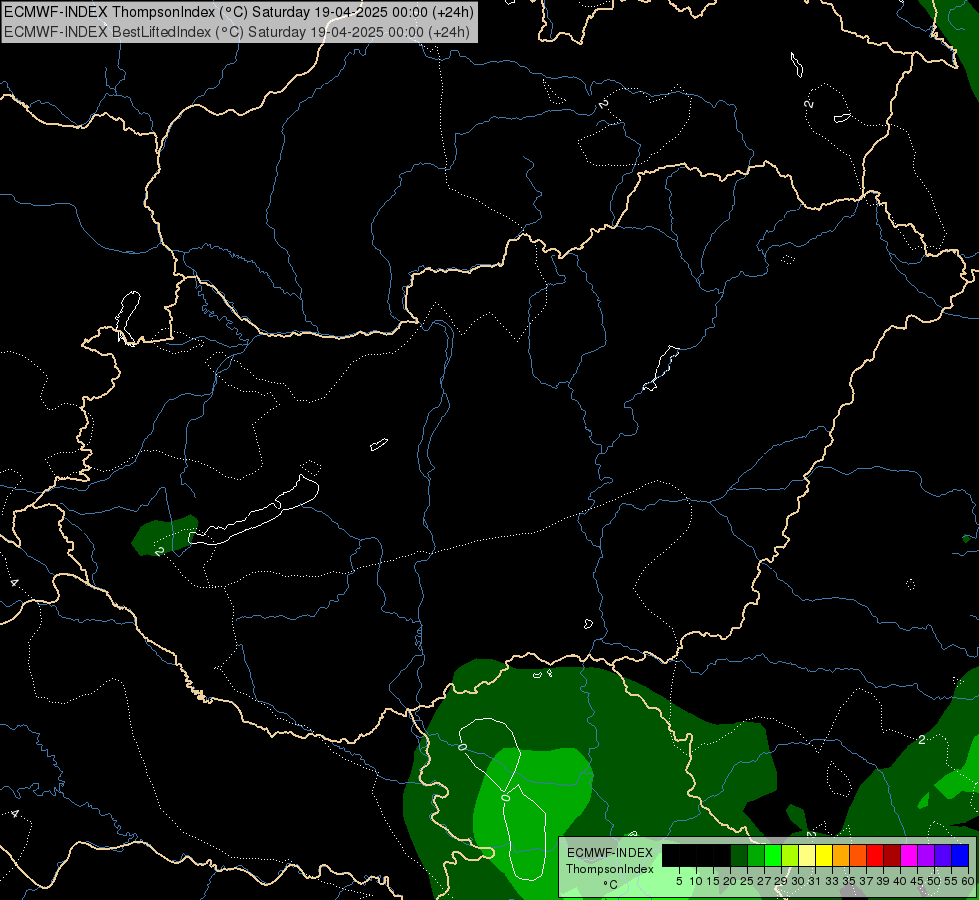Click the legend tick value '40'
This screenshot has height=900, width=979.
coord(900,881)
